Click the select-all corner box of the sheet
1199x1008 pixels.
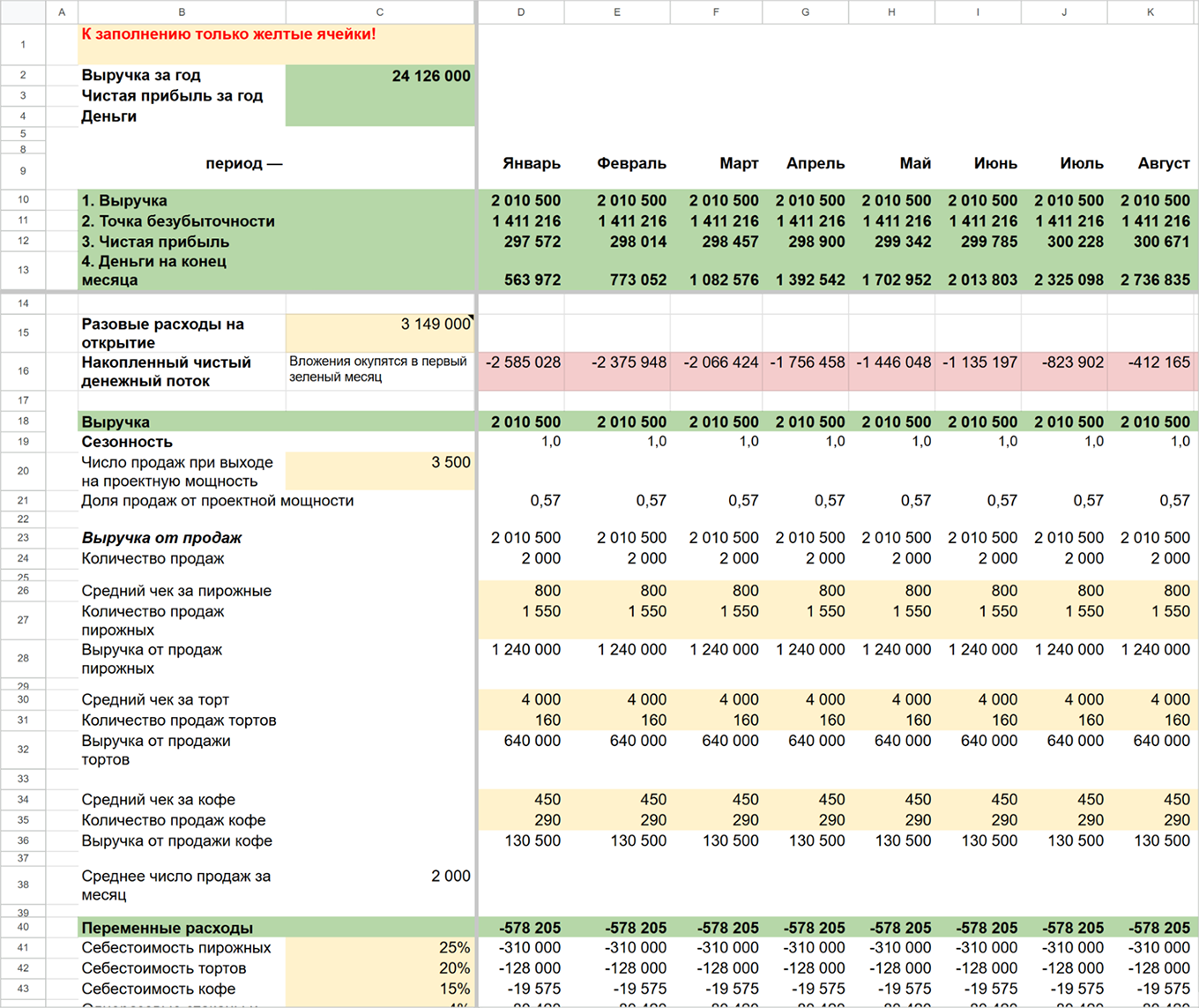pos(23,11)
